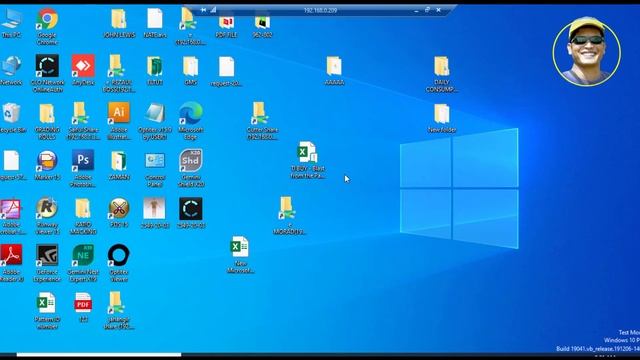Open the black CLO project file beside garment thumbnail
The width and height of the screenshot is (640, 360).
(x=191, y=208)
